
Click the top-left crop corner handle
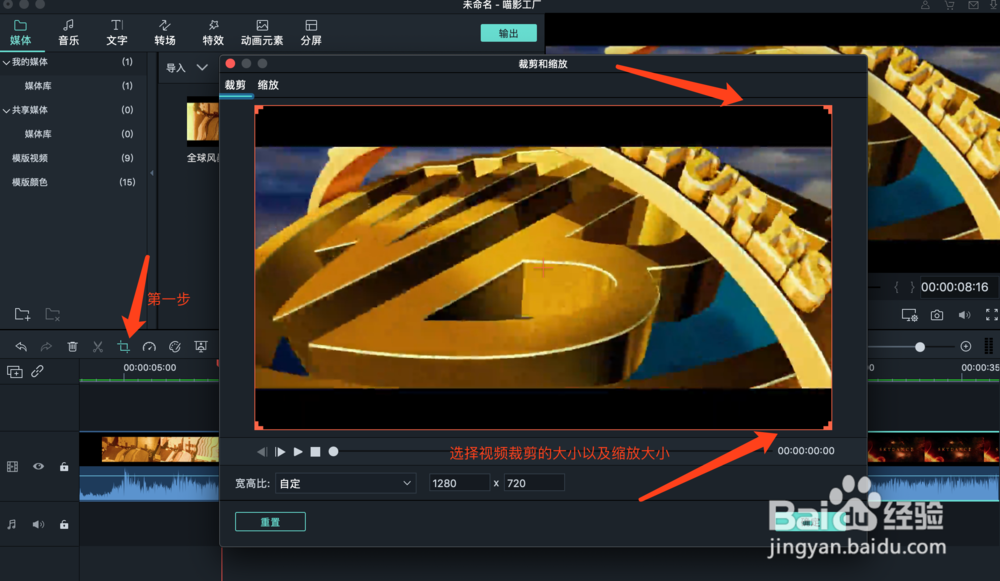(258, 110)
